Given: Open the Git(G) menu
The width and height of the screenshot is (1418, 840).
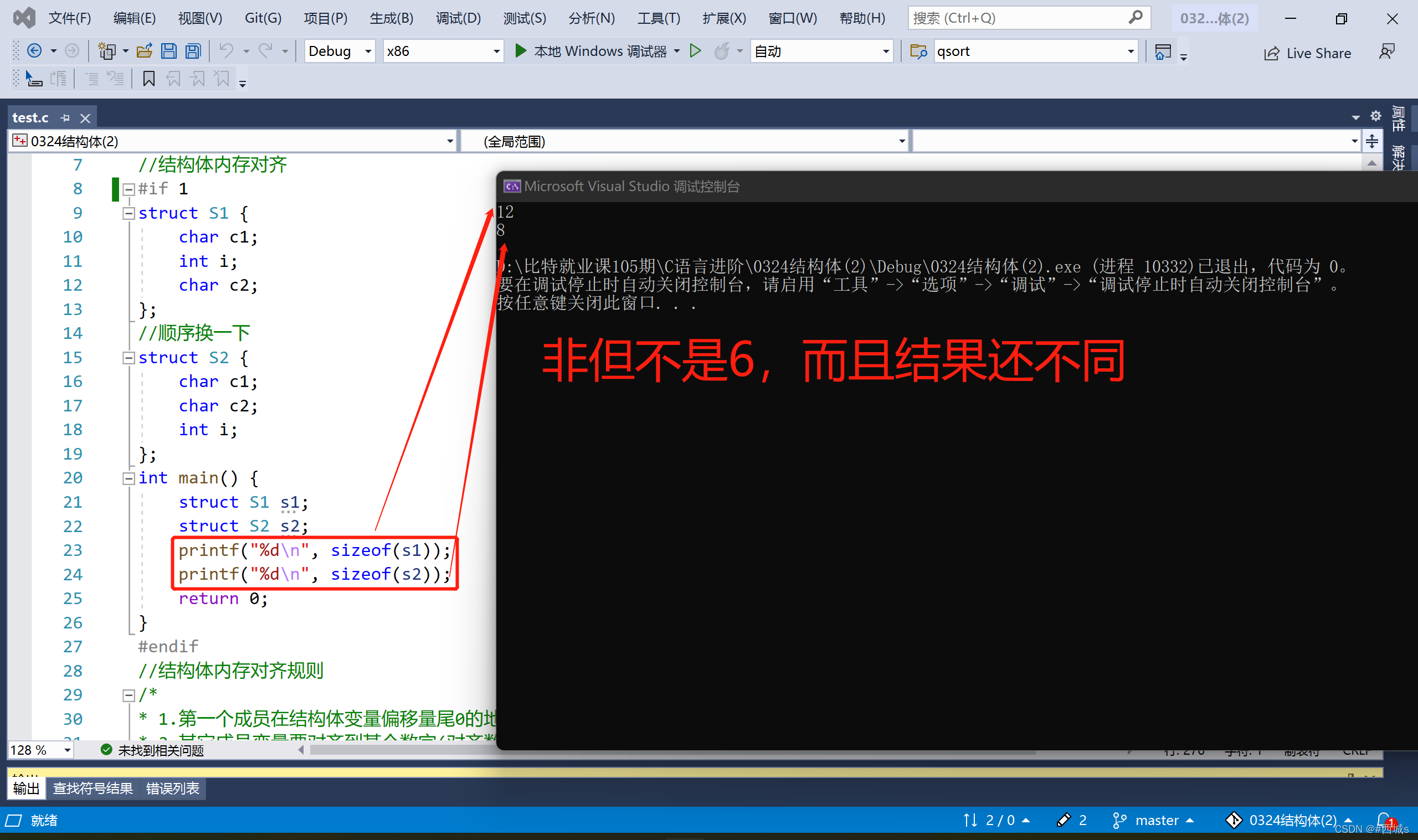Looking at the screenshot, I should (x=263, y=18).
